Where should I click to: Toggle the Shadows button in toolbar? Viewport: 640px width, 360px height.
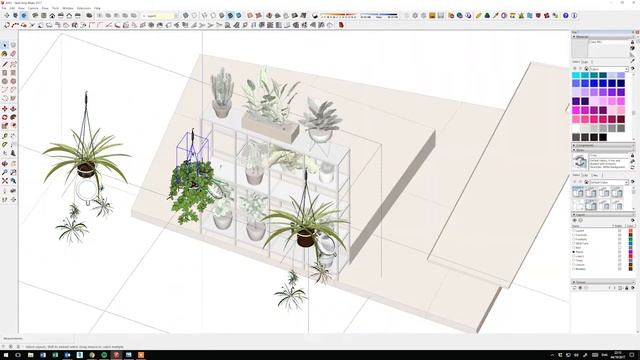click(315, 16)
